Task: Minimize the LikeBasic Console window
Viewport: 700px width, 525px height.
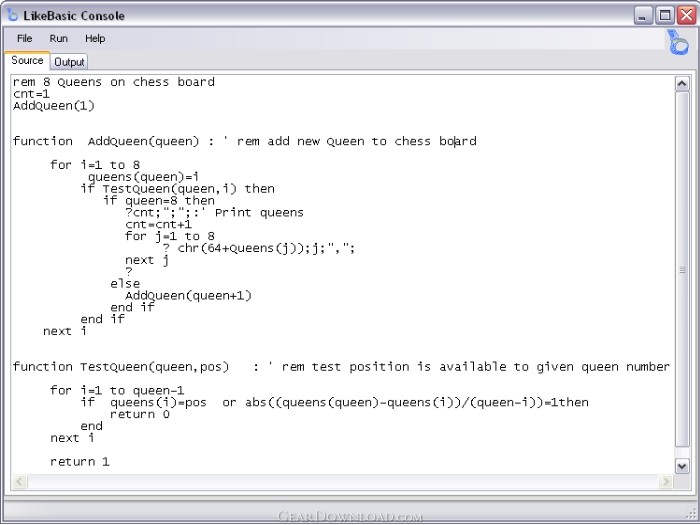Action: (x=643, y=16)
